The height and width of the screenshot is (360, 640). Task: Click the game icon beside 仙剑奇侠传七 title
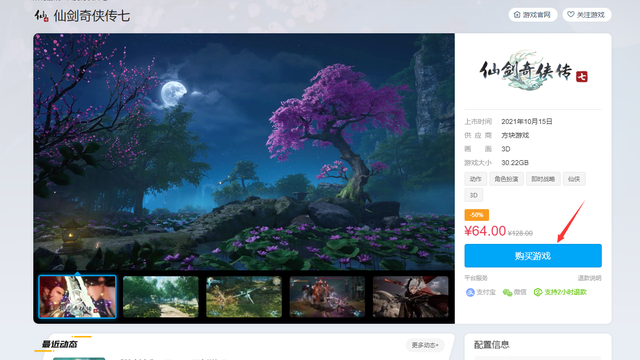42,16
